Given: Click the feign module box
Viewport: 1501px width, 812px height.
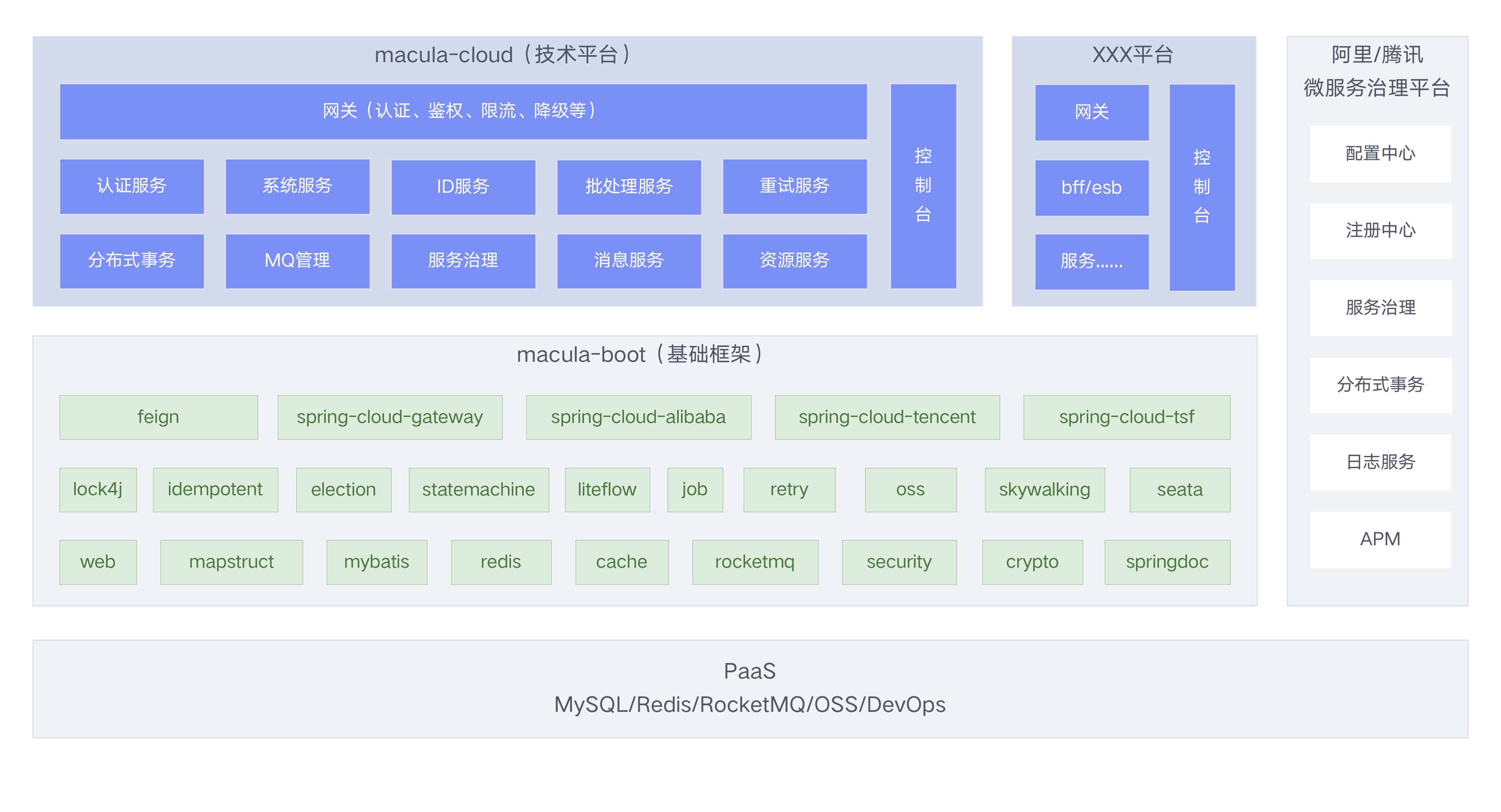Looking at the screenshot, I should click(x=158, y=417).
